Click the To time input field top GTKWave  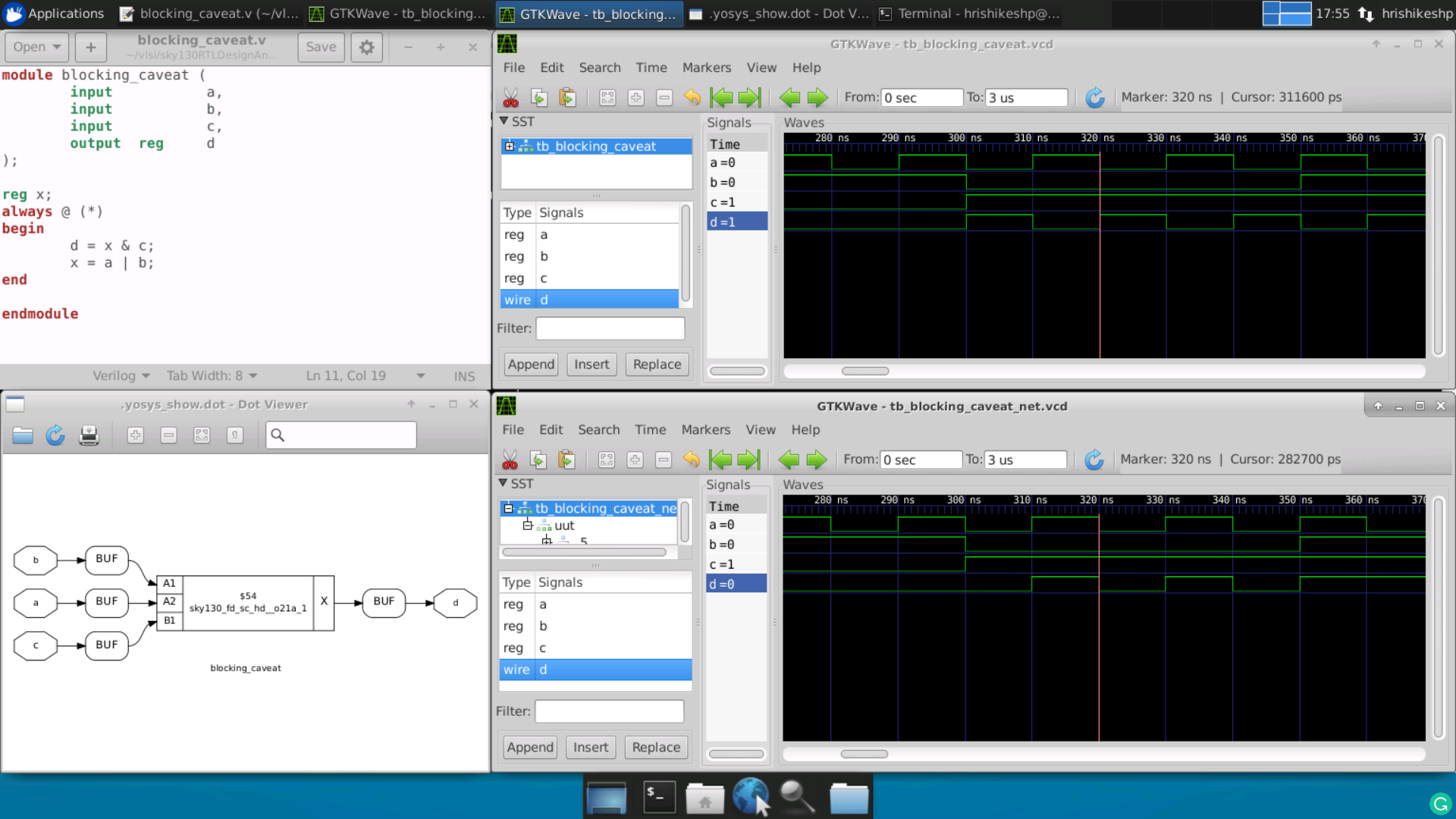pyautogui.click(x=1025, y=97)
